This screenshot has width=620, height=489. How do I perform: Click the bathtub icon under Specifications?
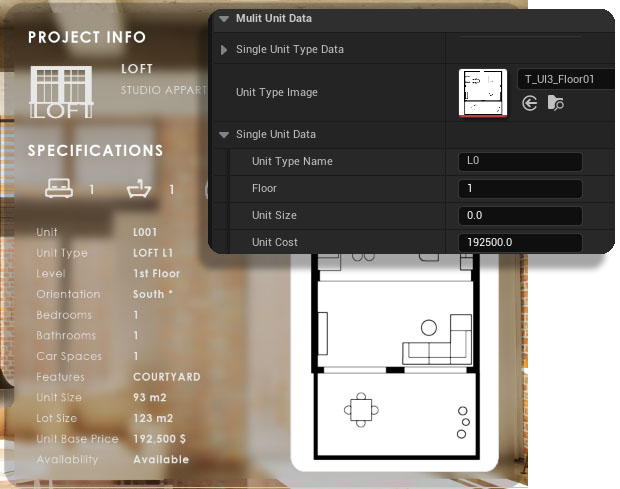(x=138, y=189)
